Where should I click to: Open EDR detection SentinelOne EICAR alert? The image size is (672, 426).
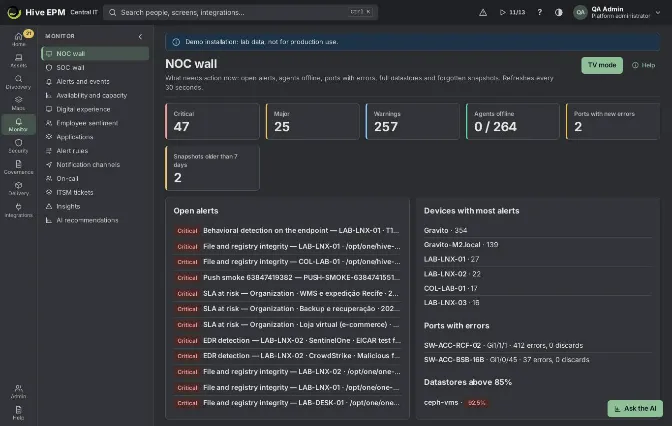tap(287, 340)
